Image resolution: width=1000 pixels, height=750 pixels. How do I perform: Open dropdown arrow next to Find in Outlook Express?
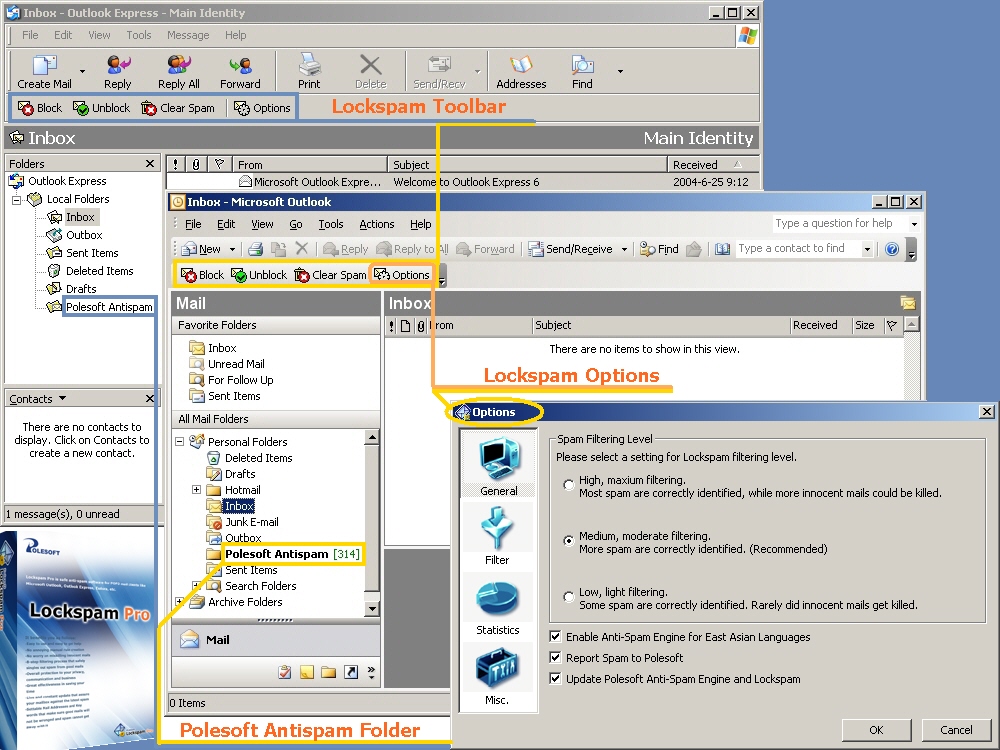(620, 71)
